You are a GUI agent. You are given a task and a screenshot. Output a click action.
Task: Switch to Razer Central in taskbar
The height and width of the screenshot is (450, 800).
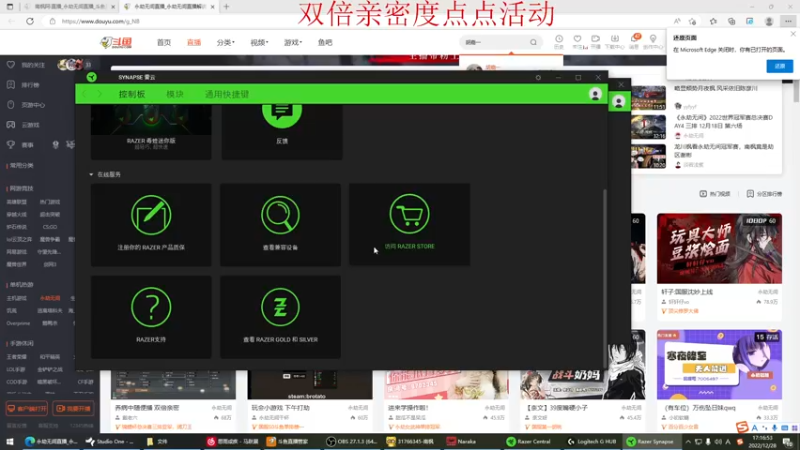click(529, 442)
